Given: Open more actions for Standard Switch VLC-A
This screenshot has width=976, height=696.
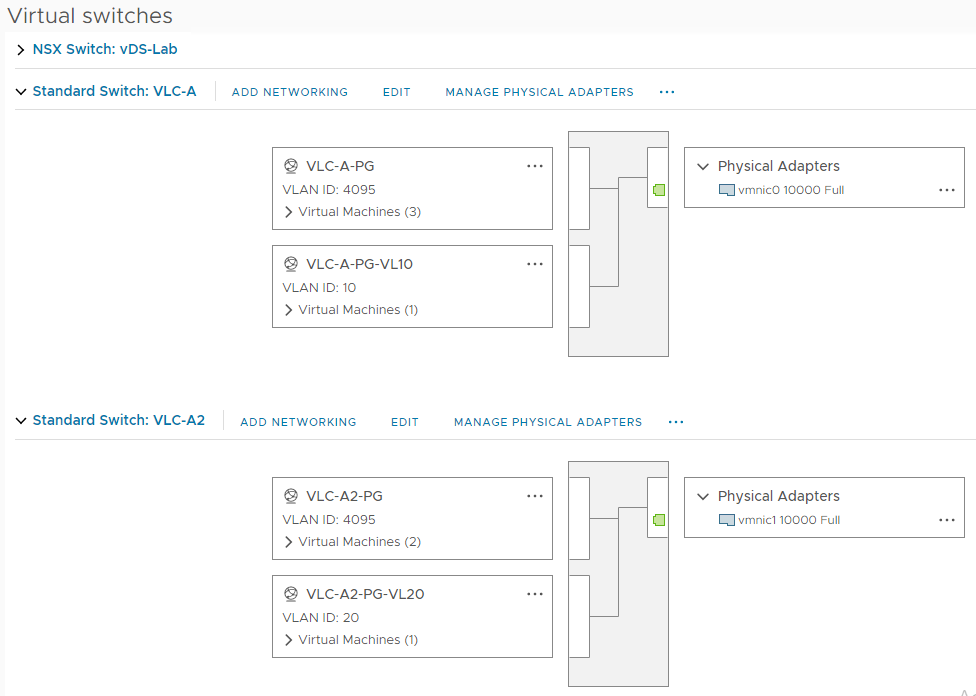Looking at the screenshot, I should [667, 92].
